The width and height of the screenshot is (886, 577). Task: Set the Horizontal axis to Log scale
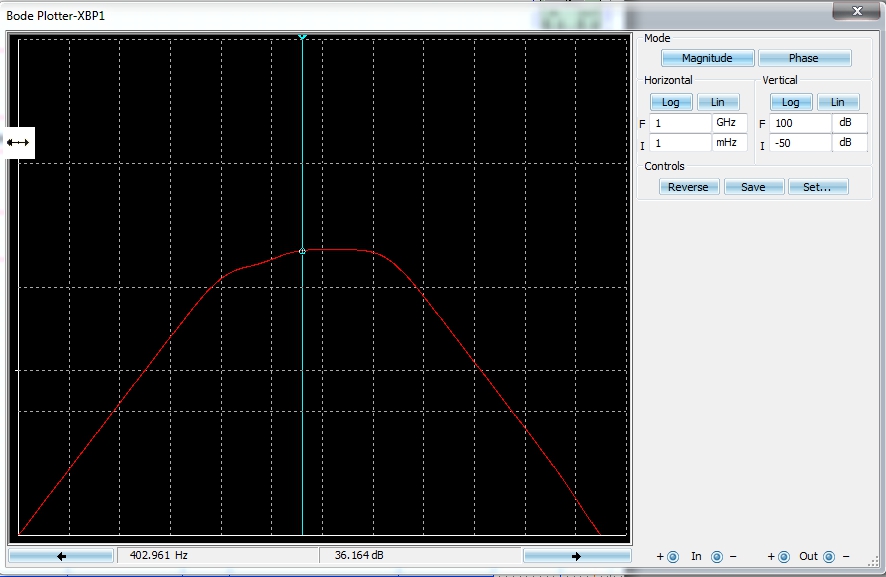(x=671, y=102)
